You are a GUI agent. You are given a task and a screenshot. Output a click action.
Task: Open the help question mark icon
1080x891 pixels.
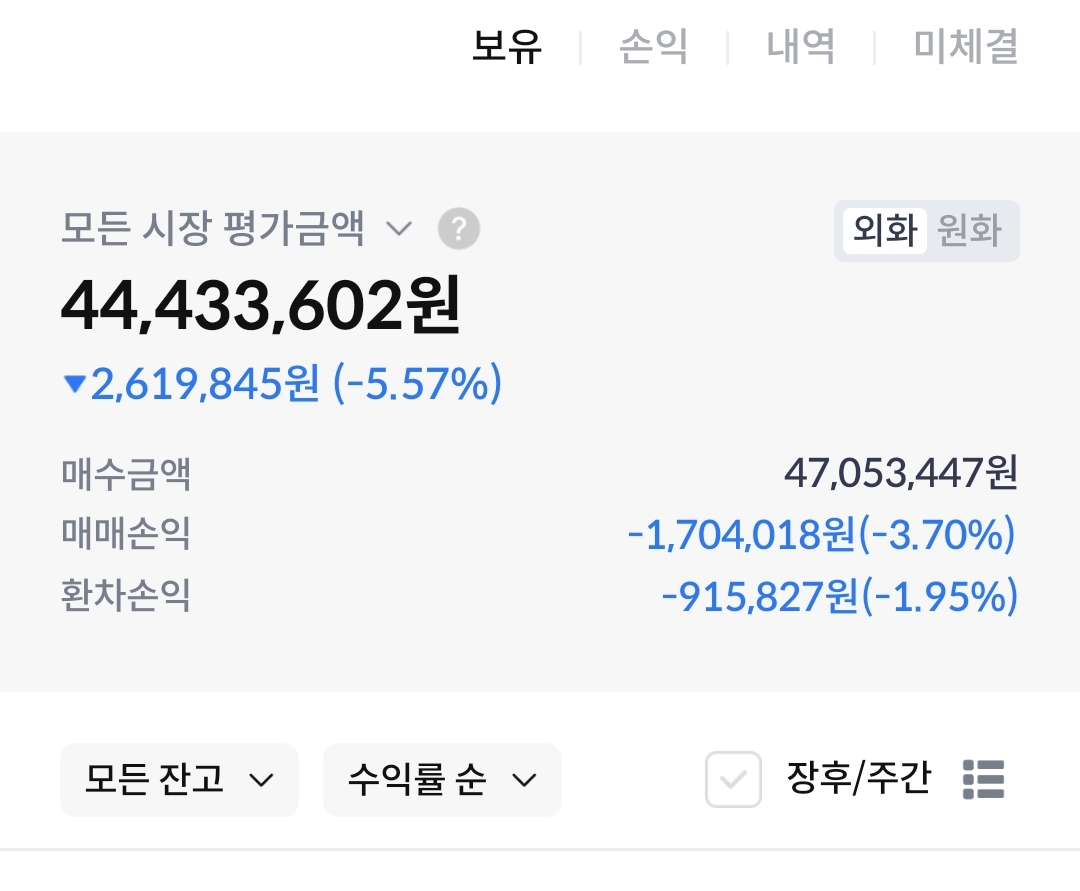(459, 230)
